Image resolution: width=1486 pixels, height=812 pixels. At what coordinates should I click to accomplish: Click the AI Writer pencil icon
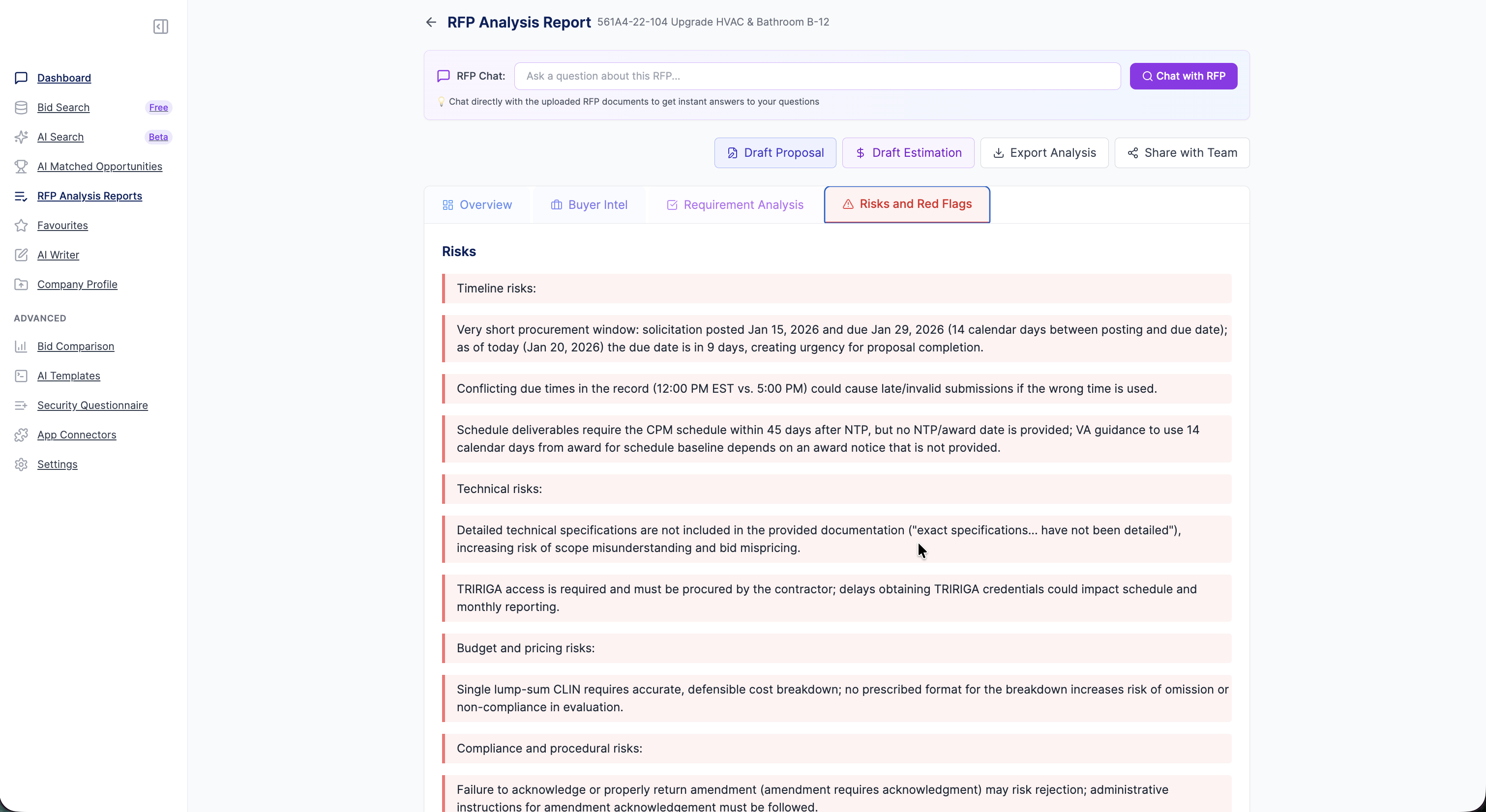21,255
